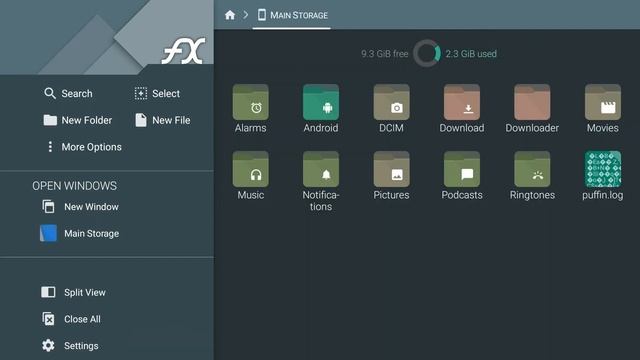This screenshot has height=360, width=640.
Task: Open the Alarms folder
Action: [x=250, y=109]
